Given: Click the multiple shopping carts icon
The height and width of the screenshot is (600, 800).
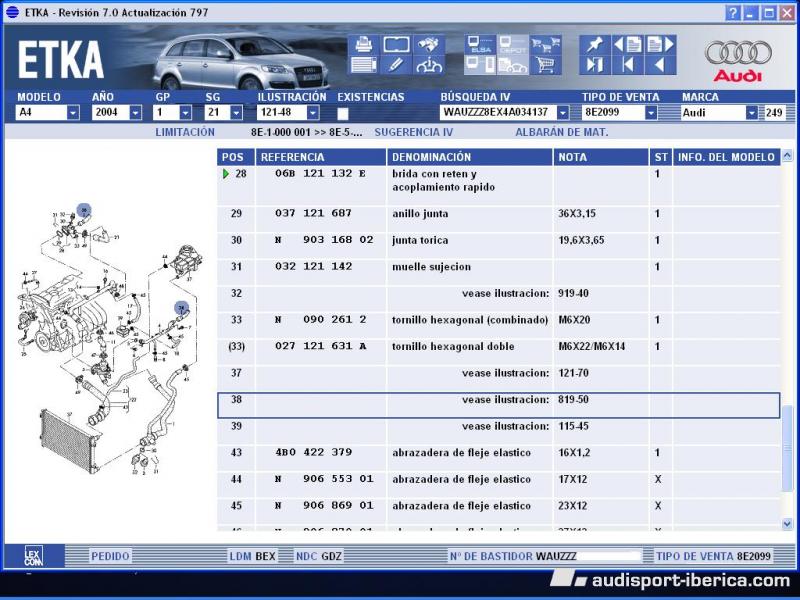Looking at the screenshot, I should [545, 44].
